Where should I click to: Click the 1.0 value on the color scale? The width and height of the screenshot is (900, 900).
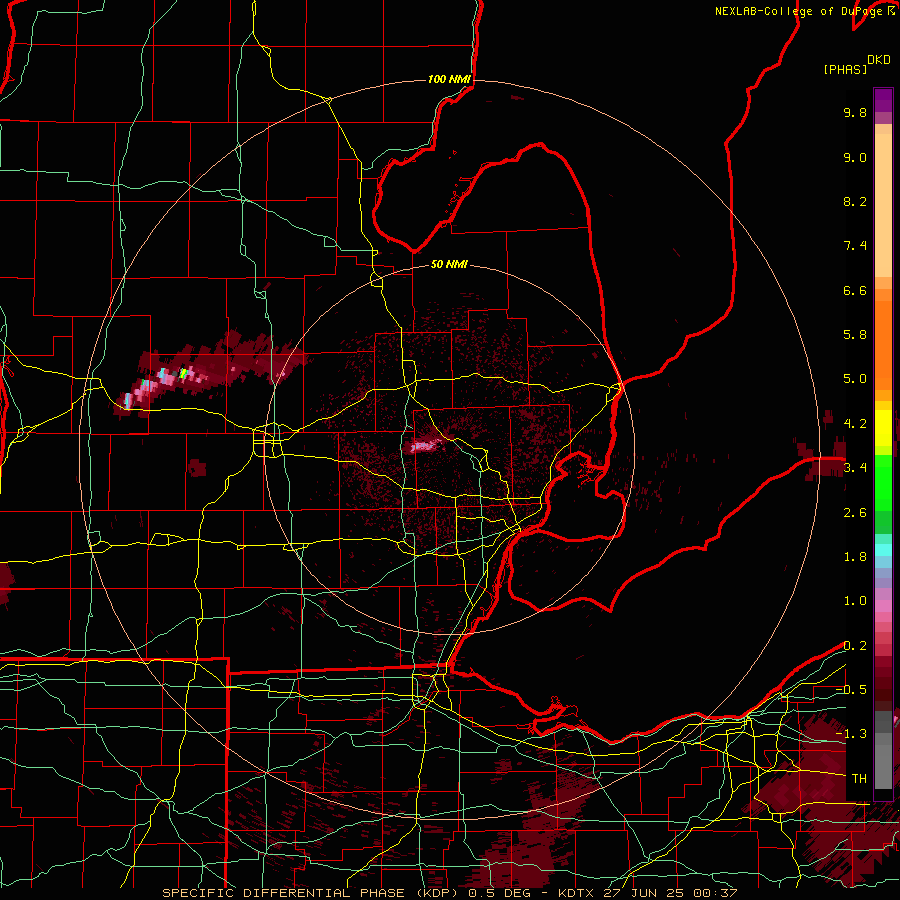point(855,601)
